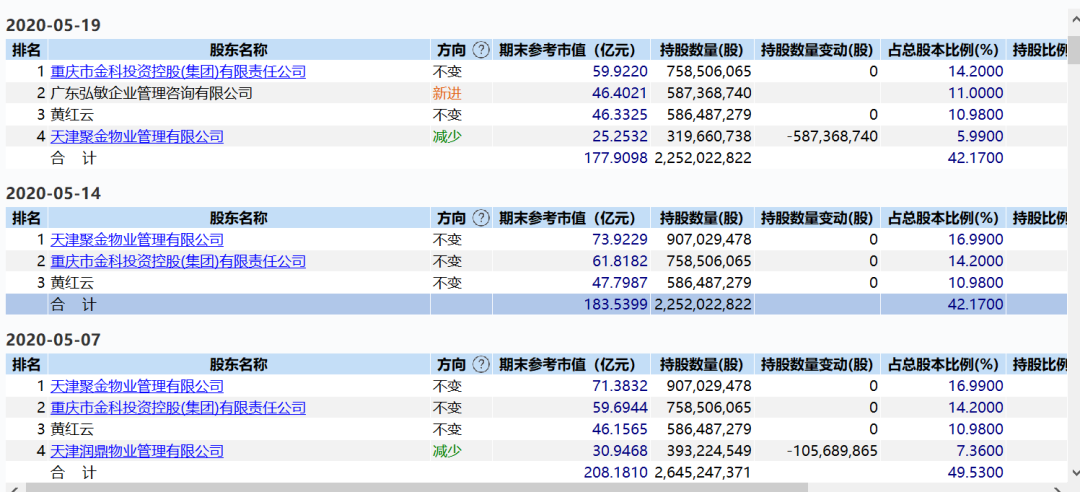Click the vertical scrollbar thumb
This screenshot has width=1080, height=492.
click(x=1072, y=51)
